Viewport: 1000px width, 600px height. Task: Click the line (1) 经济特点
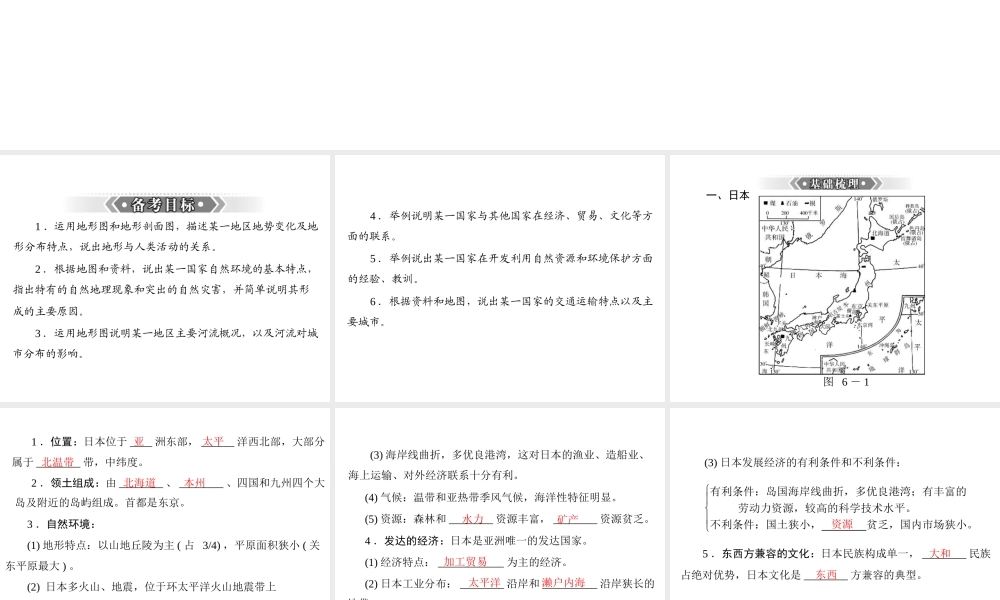[x=466, y=562]
